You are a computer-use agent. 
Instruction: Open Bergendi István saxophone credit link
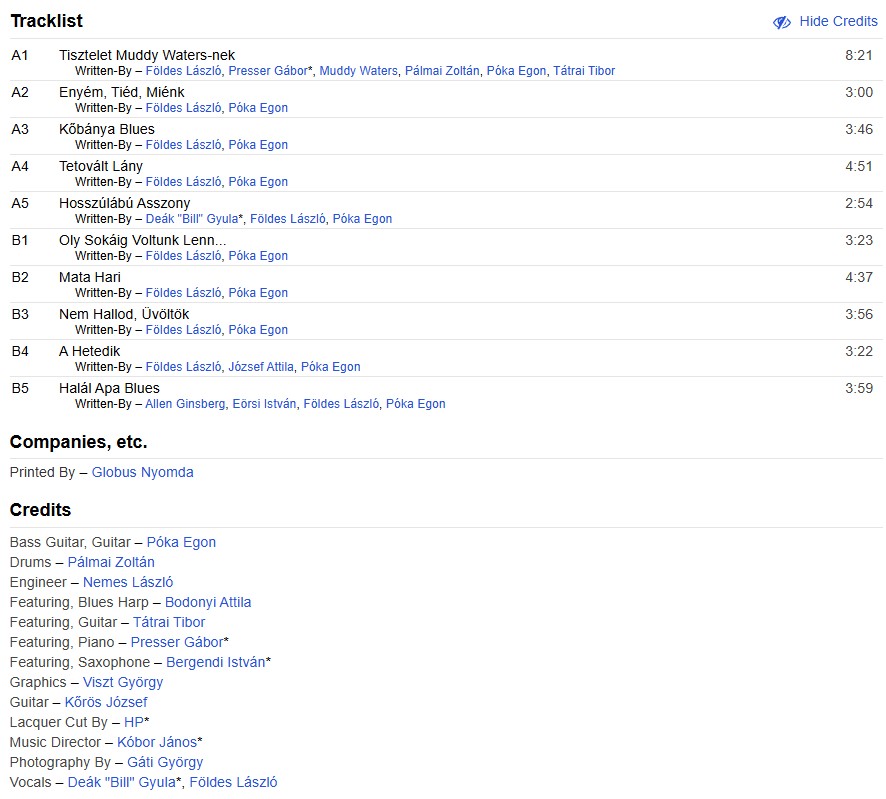tap(215, 662)
